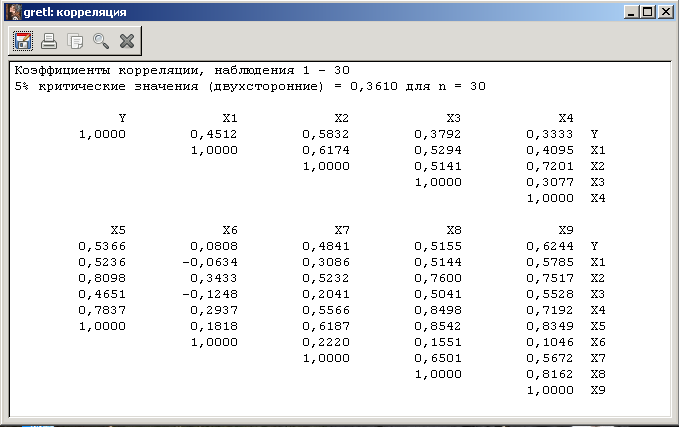Click the column header X4
Screen dimensions: 679x427
pos(566,118)
